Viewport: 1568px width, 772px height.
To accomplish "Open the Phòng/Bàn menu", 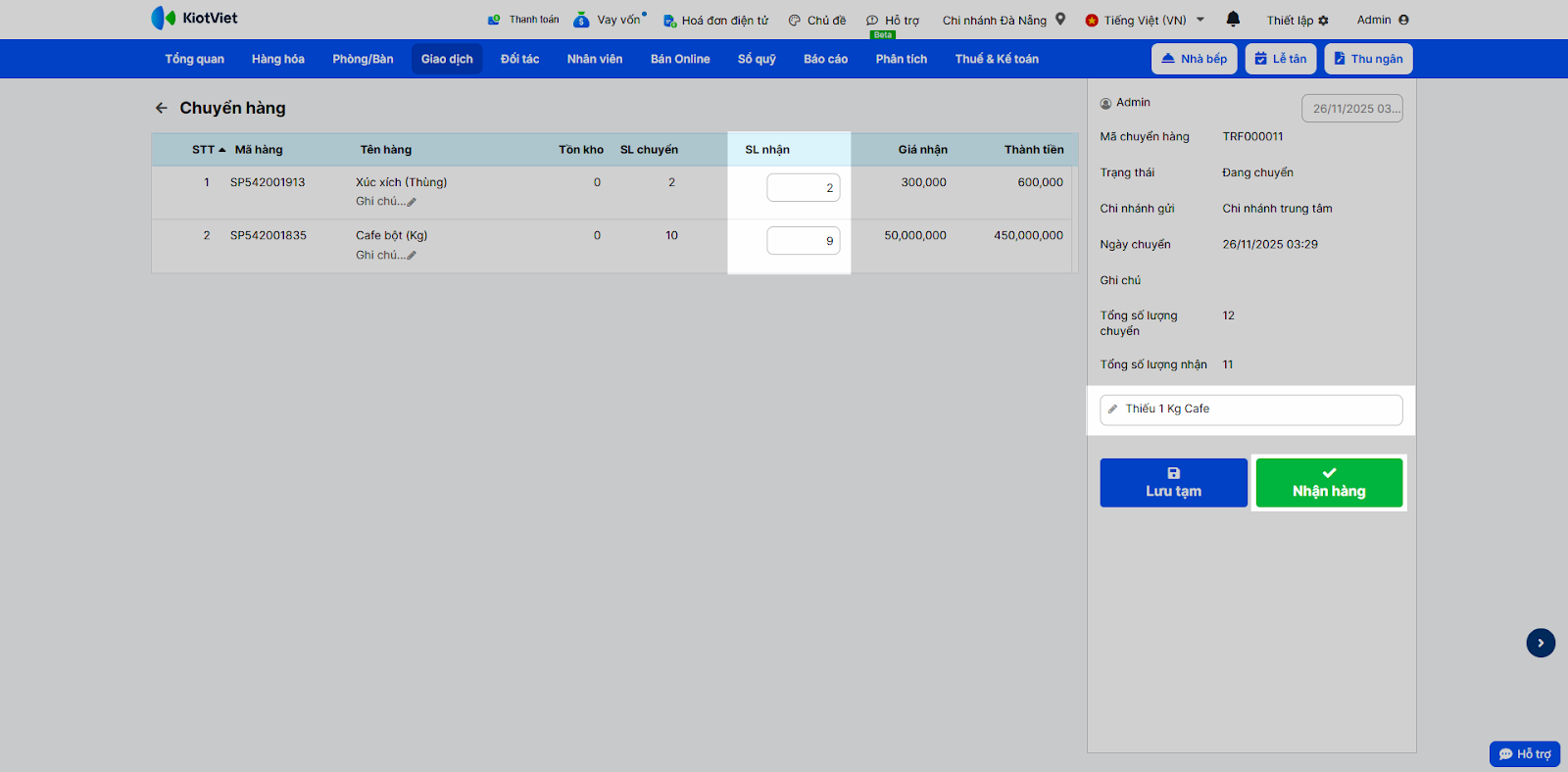I will pos(363,59).
